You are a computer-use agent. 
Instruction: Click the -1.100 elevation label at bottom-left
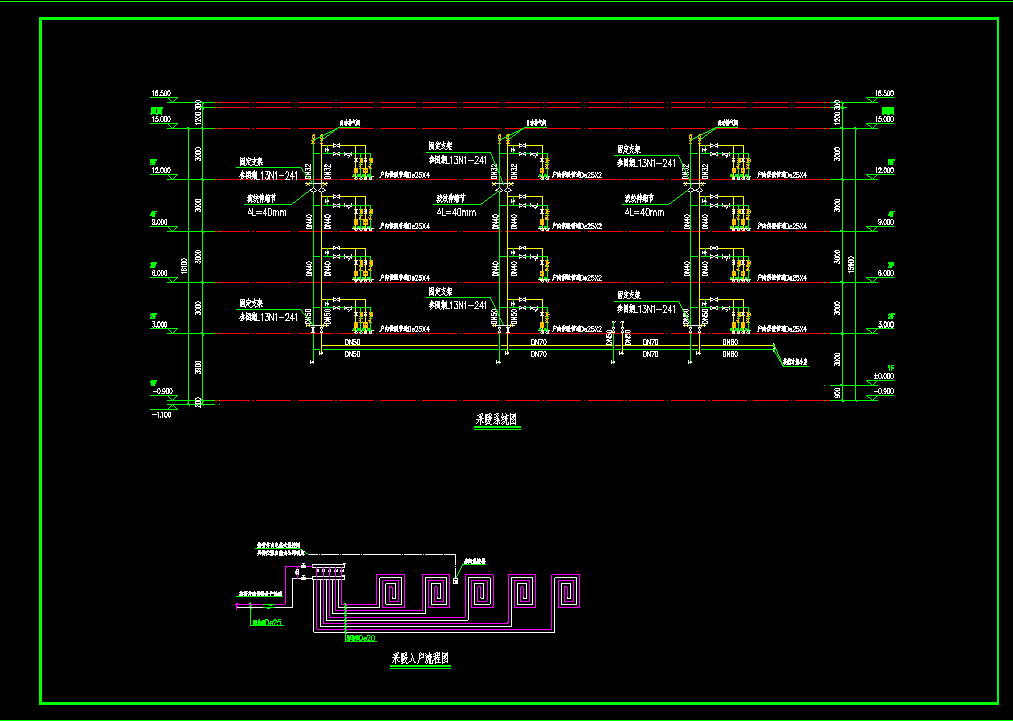159,413
